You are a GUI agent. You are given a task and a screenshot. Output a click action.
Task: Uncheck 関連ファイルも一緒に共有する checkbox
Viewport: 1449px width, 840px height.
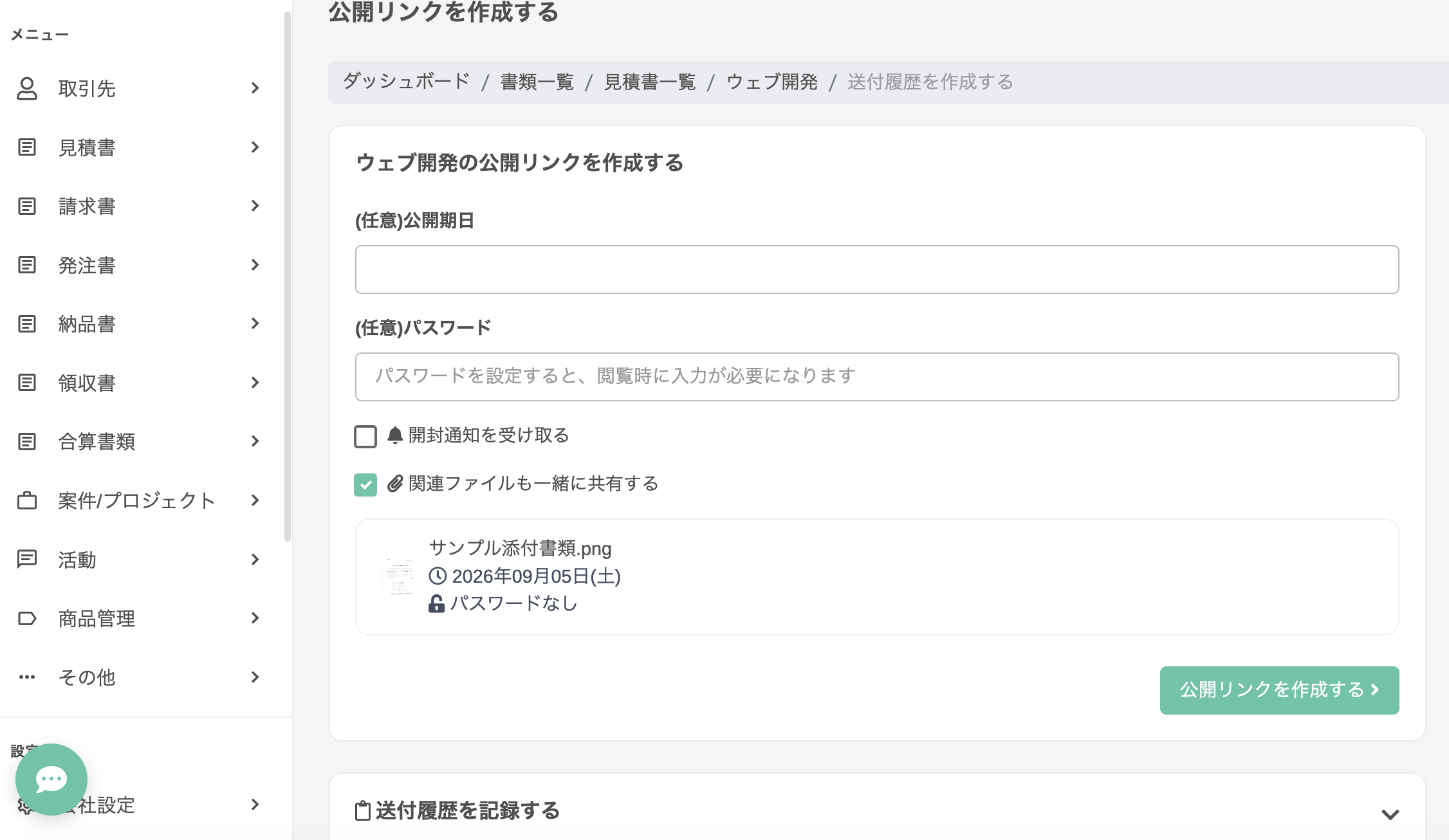pyautogui.click(x=365, y=484)
